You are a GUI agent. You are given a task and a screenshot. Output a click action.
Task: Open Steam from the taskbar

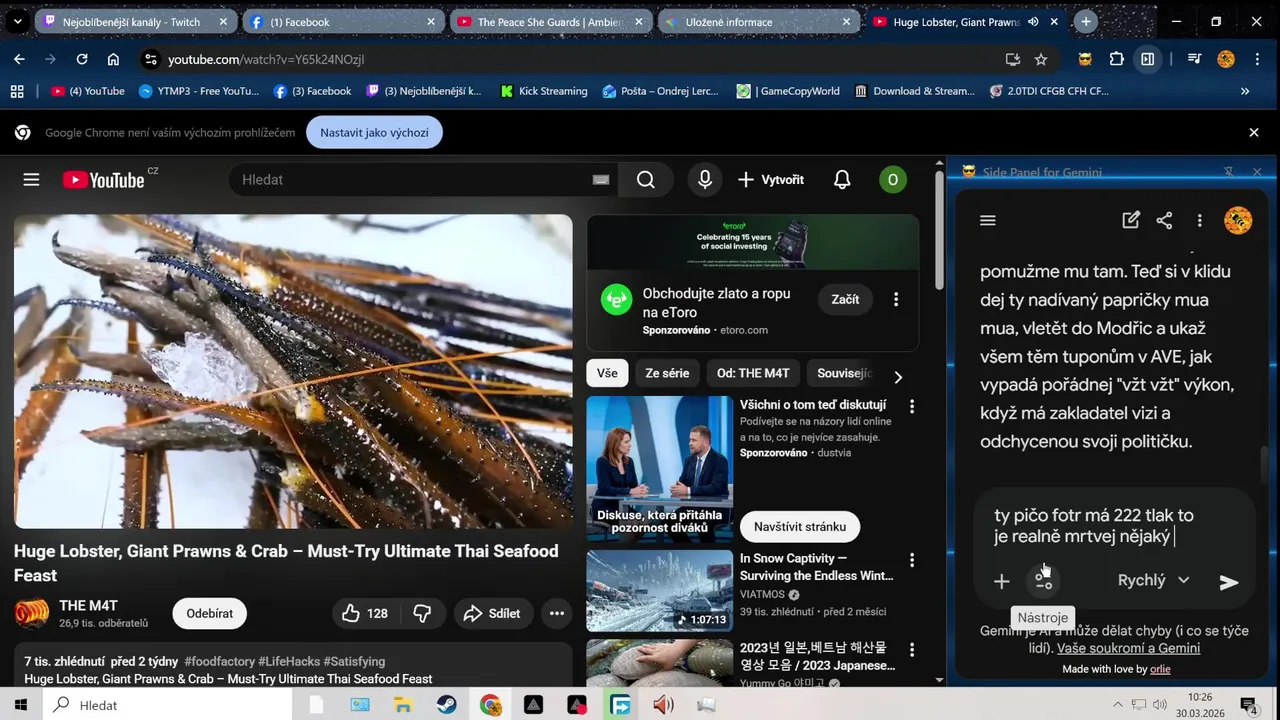coord(446,705)
